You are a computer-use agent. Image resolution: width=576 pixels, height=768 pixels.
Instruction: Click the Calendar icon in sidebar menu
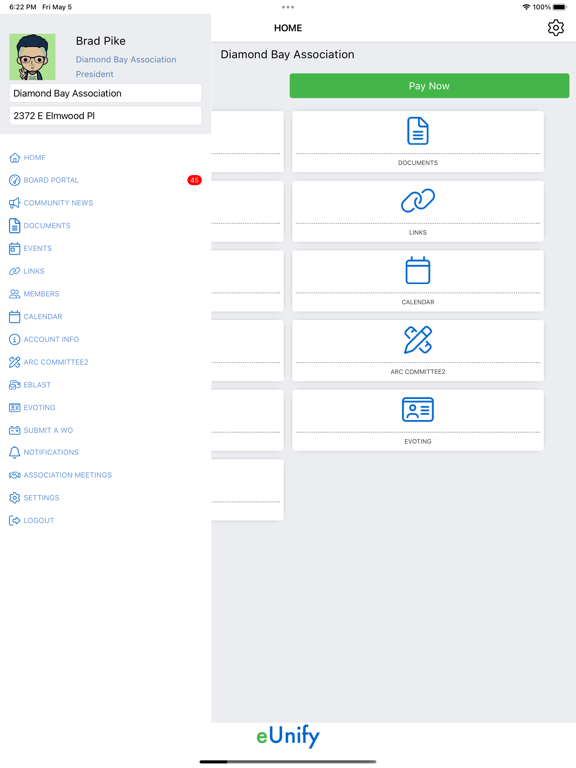pos(15,316)
